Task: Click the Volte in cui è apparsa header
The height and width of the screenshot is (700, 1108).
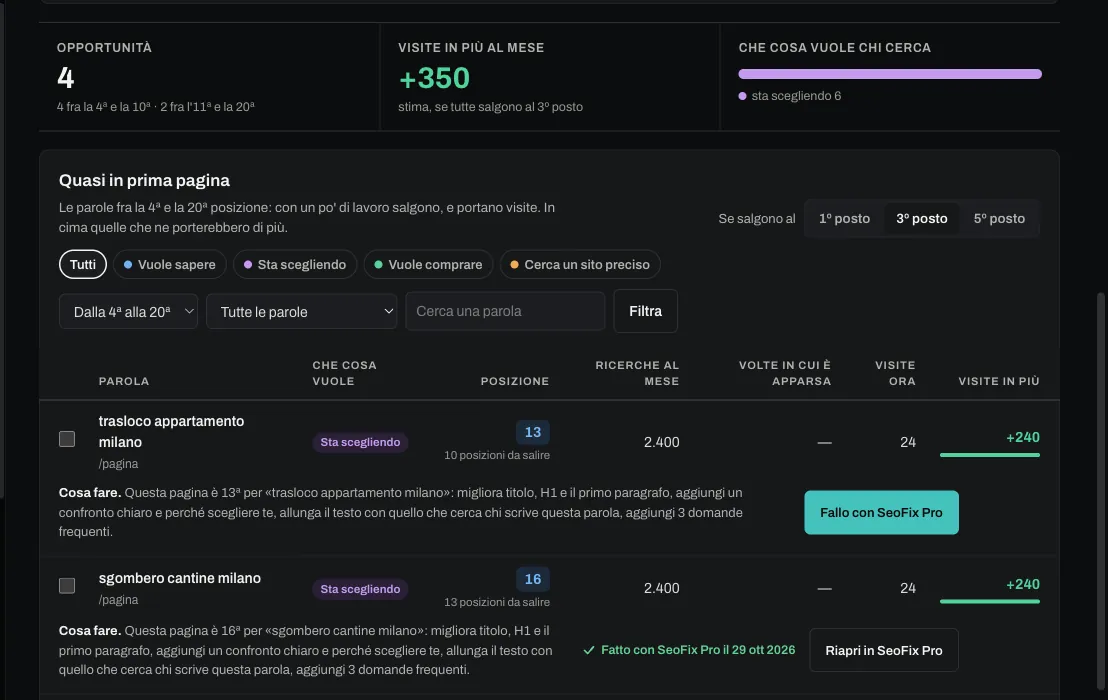Action: [785, 373]
